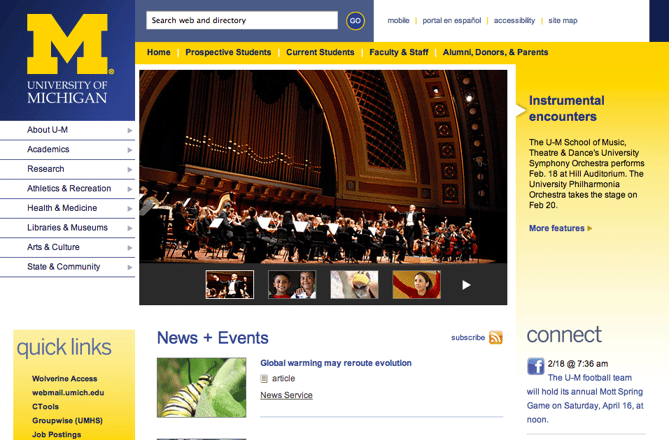Click the small article document icon
This screenshot has width=669, height=440.
coord(264,379)
